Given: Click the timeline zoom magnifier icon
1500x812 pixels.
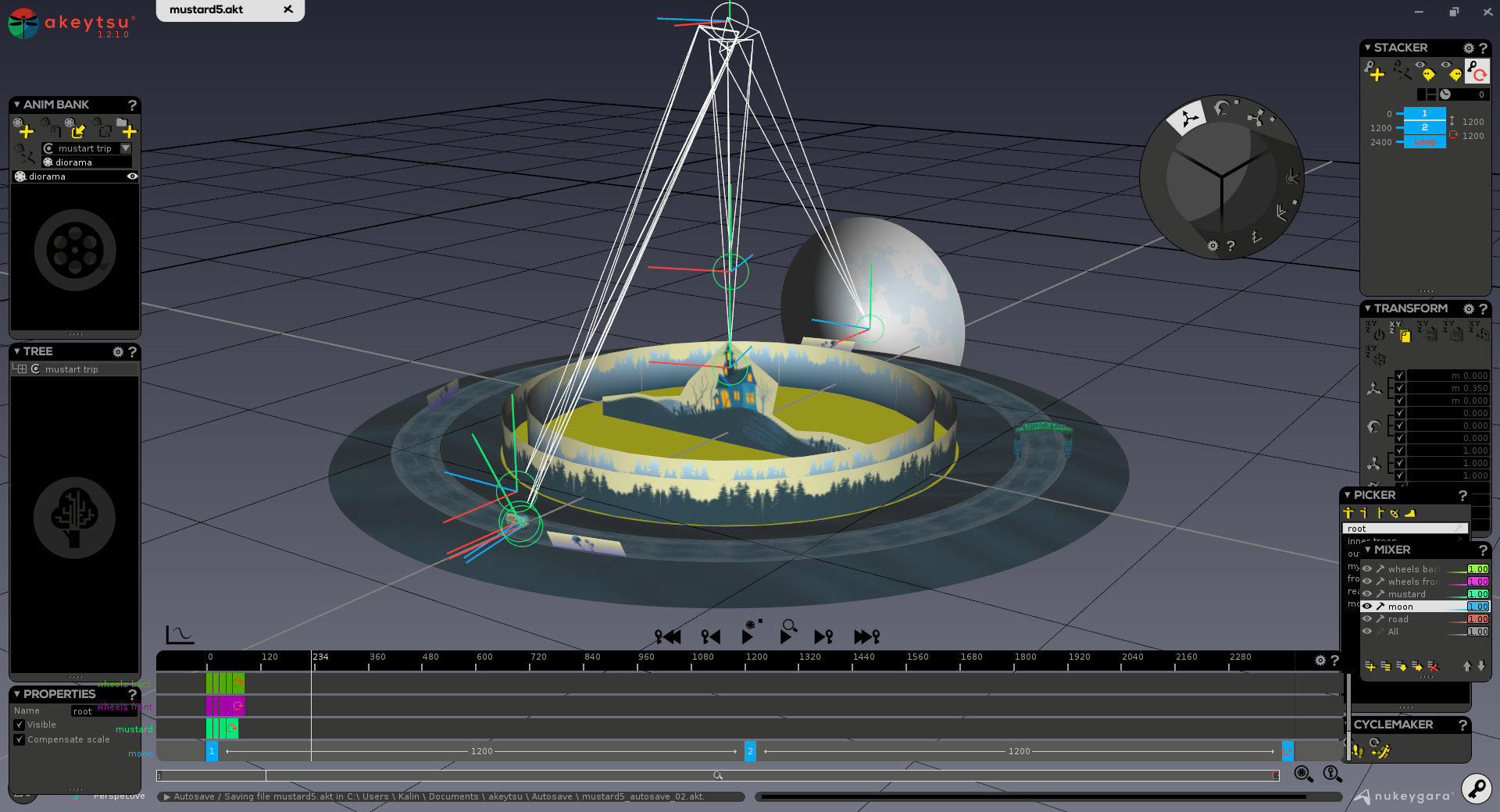Looking at the screenshot, I should point(1302,774).
